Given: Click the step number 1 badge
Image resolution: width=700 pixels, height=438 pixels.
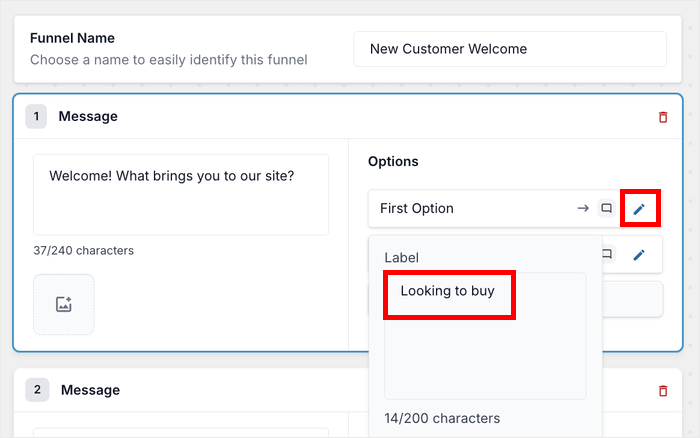Looking at the screenshot, I should pos(37,117).
